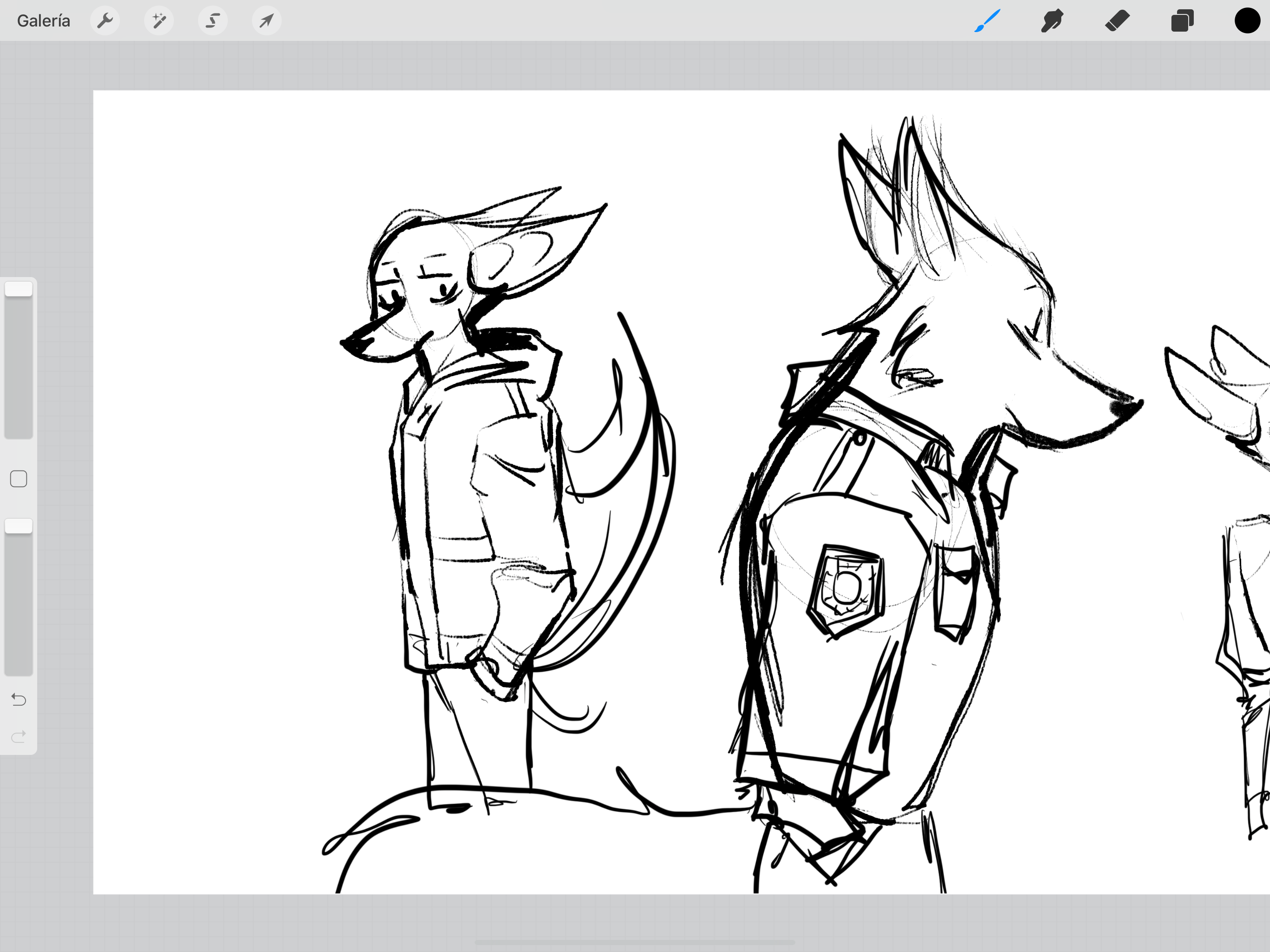Click the brush size slider handle
This screenshot has height=952, width=1270.
pos(19,289)
